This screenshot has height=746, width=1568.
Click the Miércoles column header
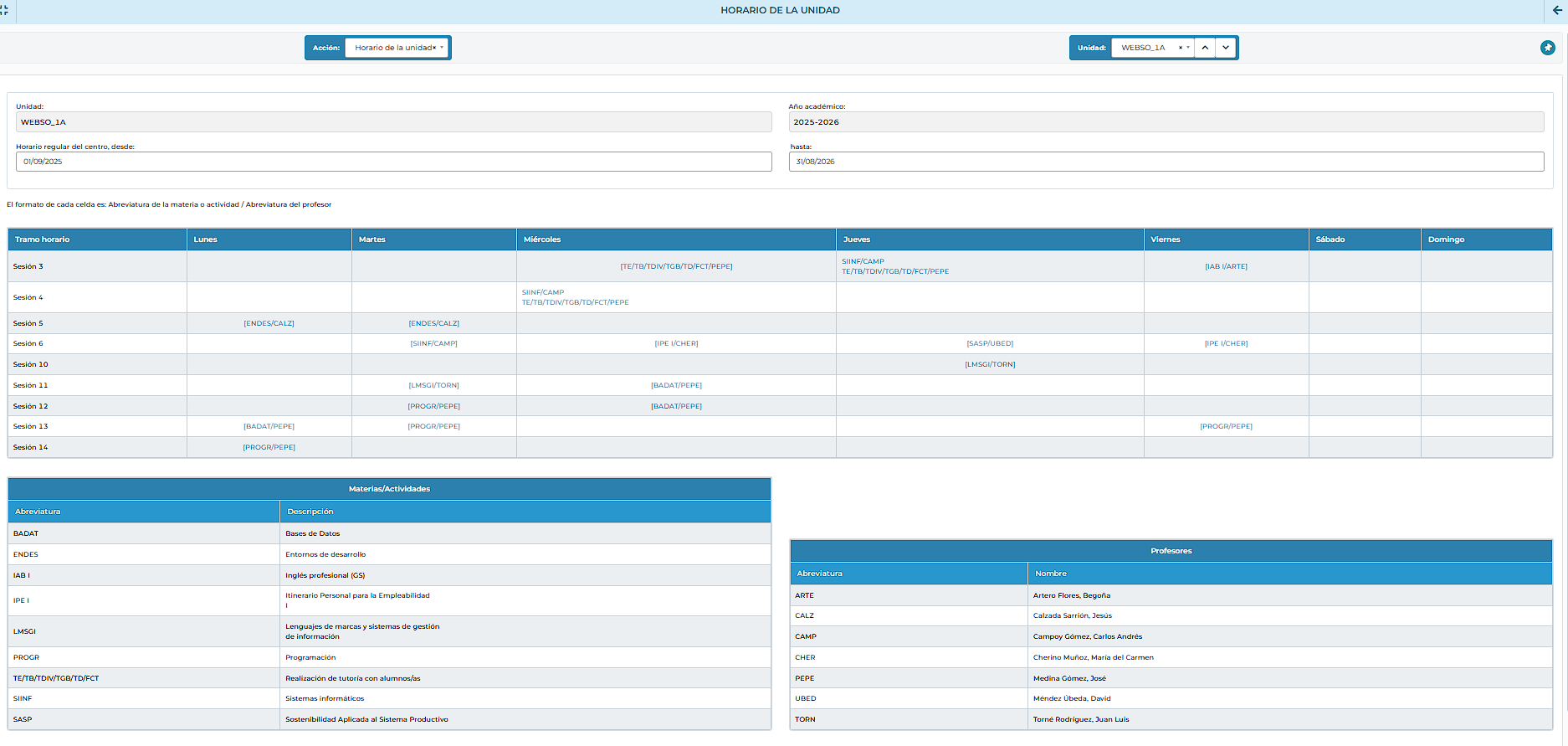pos(542,239)
